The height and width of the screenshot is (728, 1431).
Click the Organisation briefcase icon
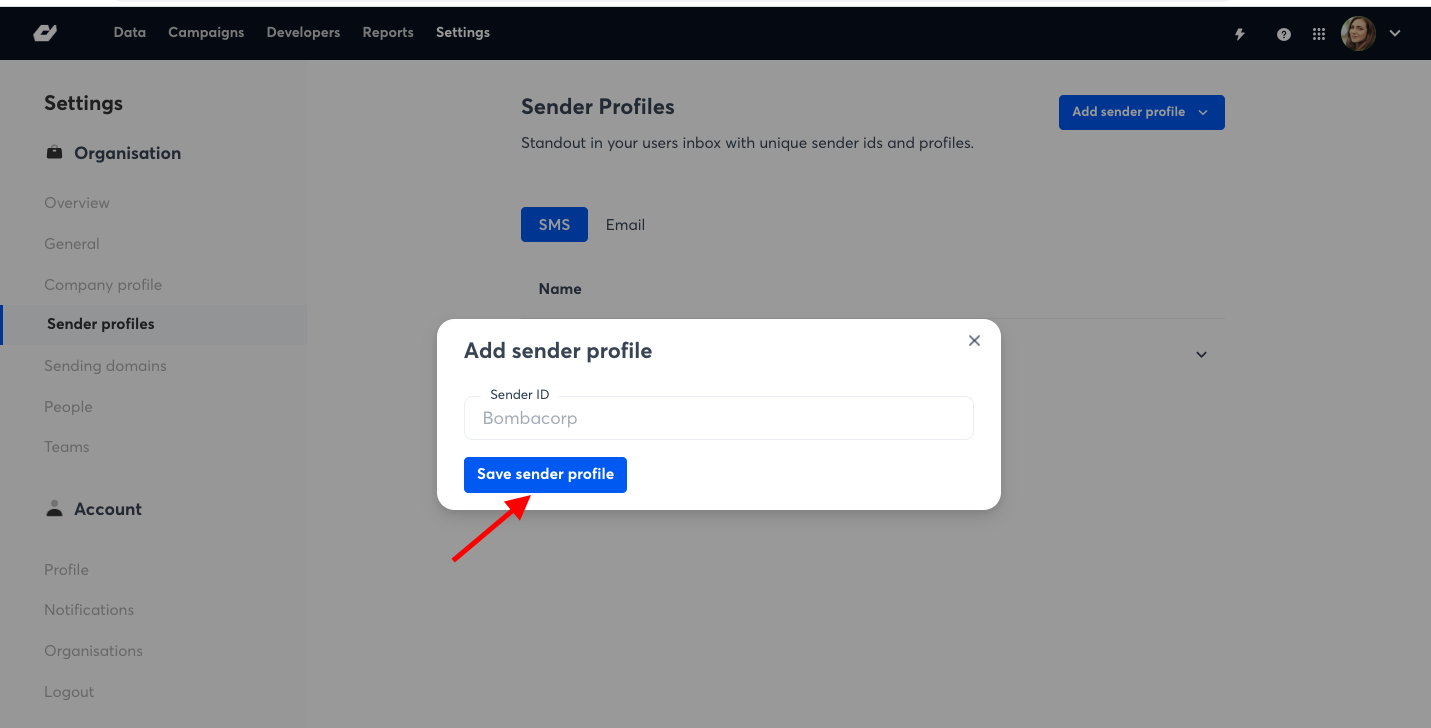coord(54,153)
